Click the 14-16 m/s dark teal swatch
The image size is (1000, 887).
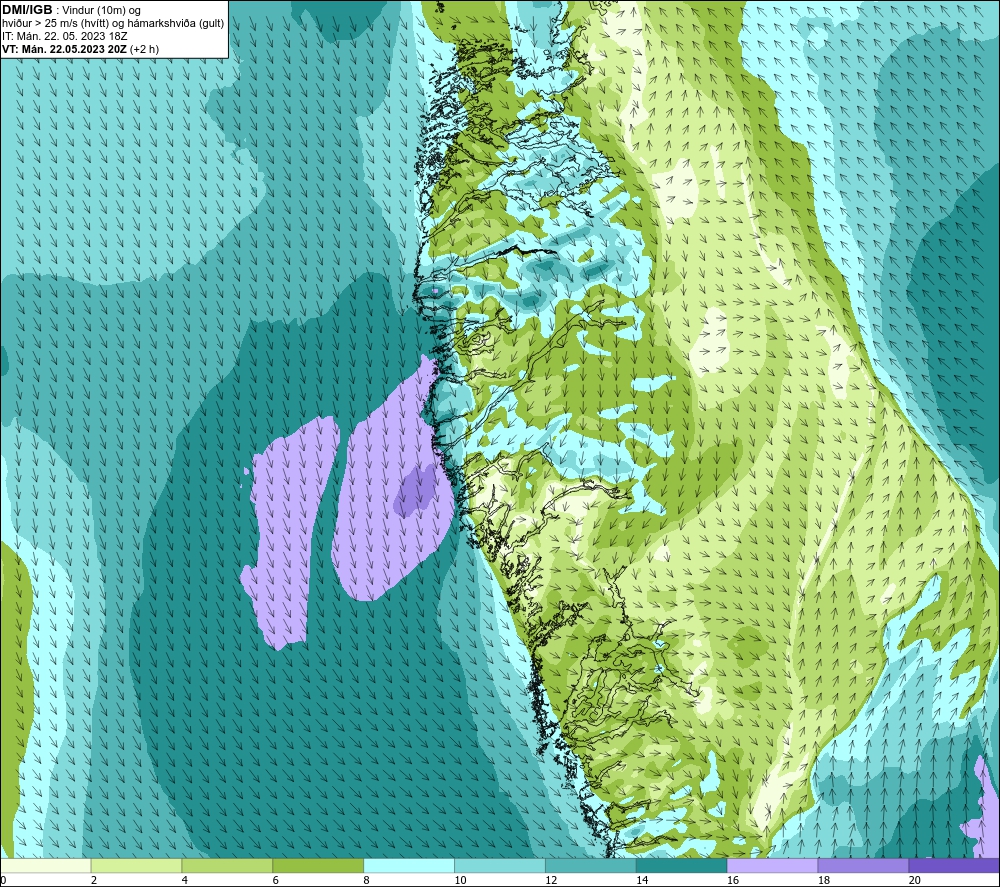click(x=682, y=865)
